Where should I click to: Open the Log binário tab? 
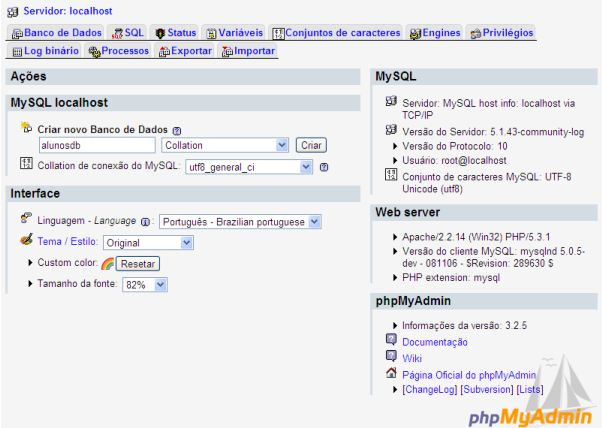pyautogui.click(x=45, y=51)
